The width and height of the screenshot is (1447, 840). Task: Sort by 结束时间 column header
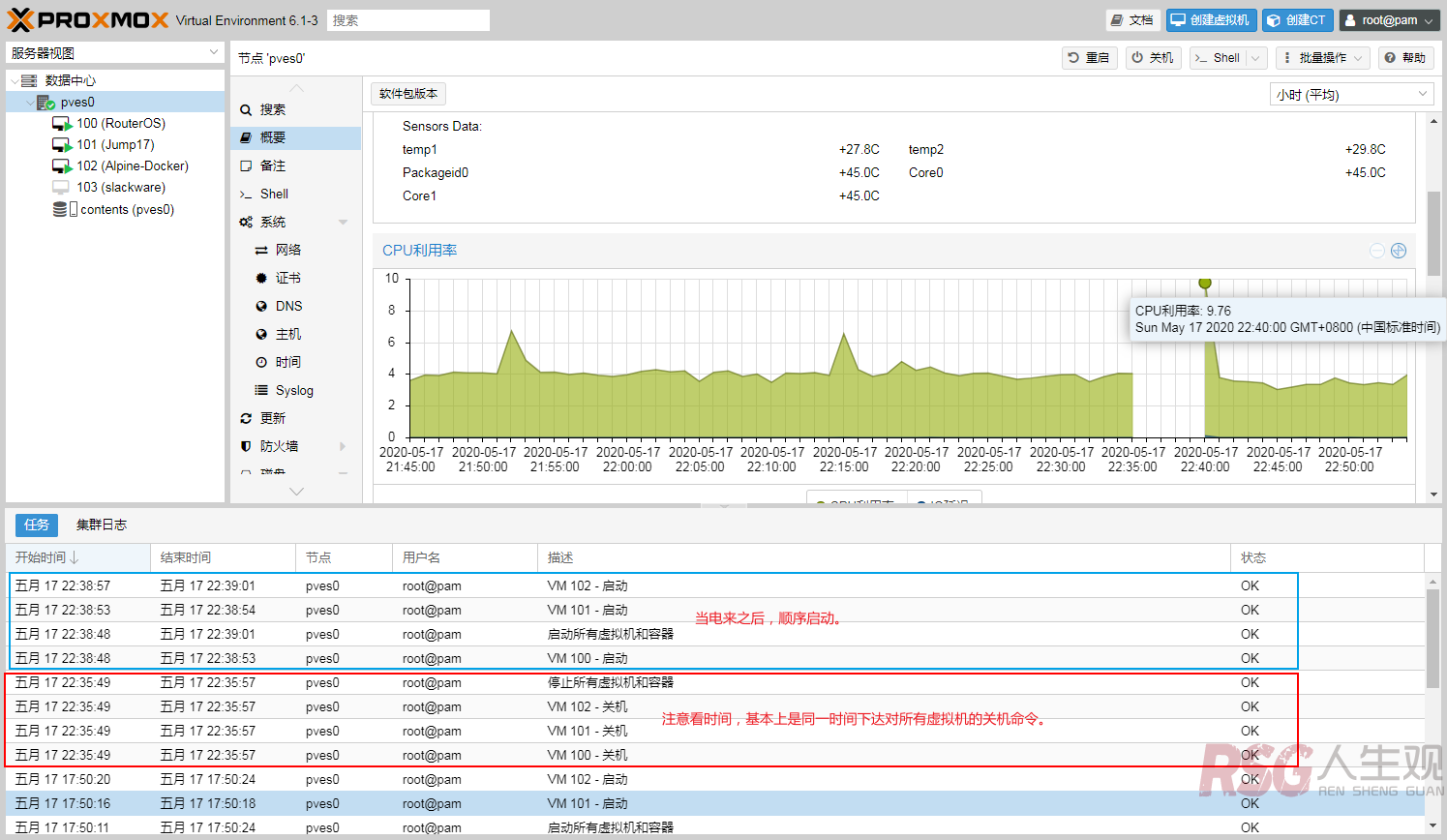224,557
